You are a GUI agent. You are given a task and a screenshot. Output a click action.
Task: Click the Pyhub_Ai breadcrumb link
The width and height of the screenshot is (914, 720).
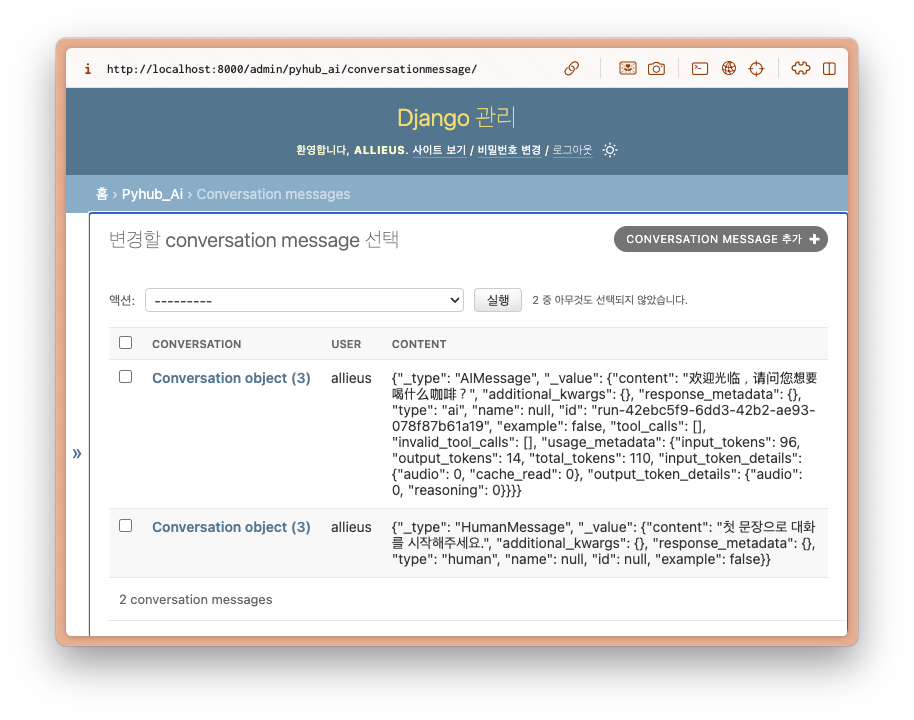(x=152, y=194)
